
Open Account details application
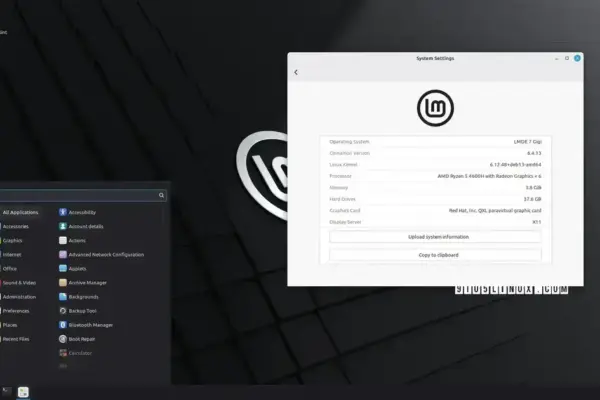81,226
